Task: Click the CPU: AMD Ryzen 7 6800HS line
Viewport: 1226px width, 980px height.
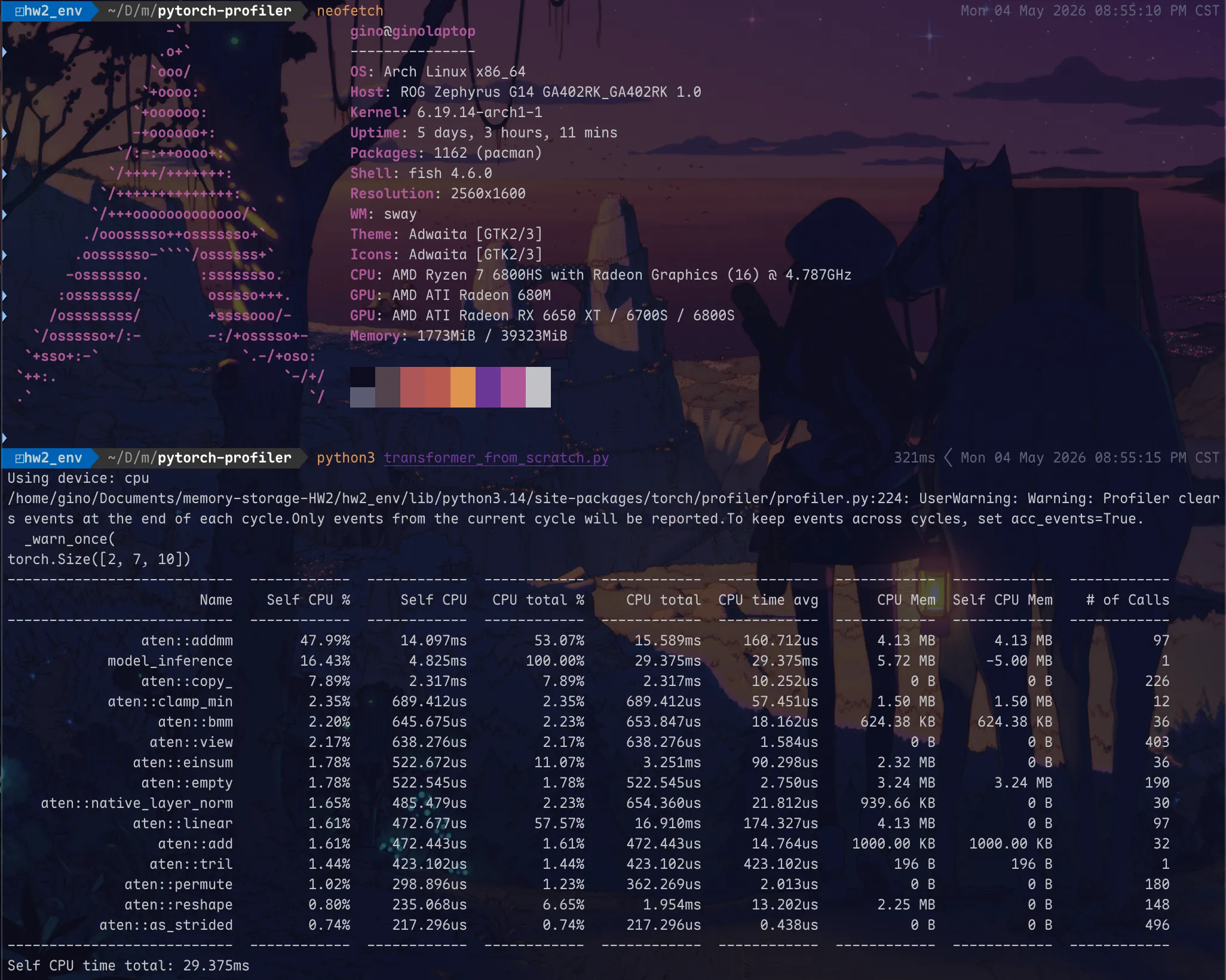Action: [x=601, y=275]
